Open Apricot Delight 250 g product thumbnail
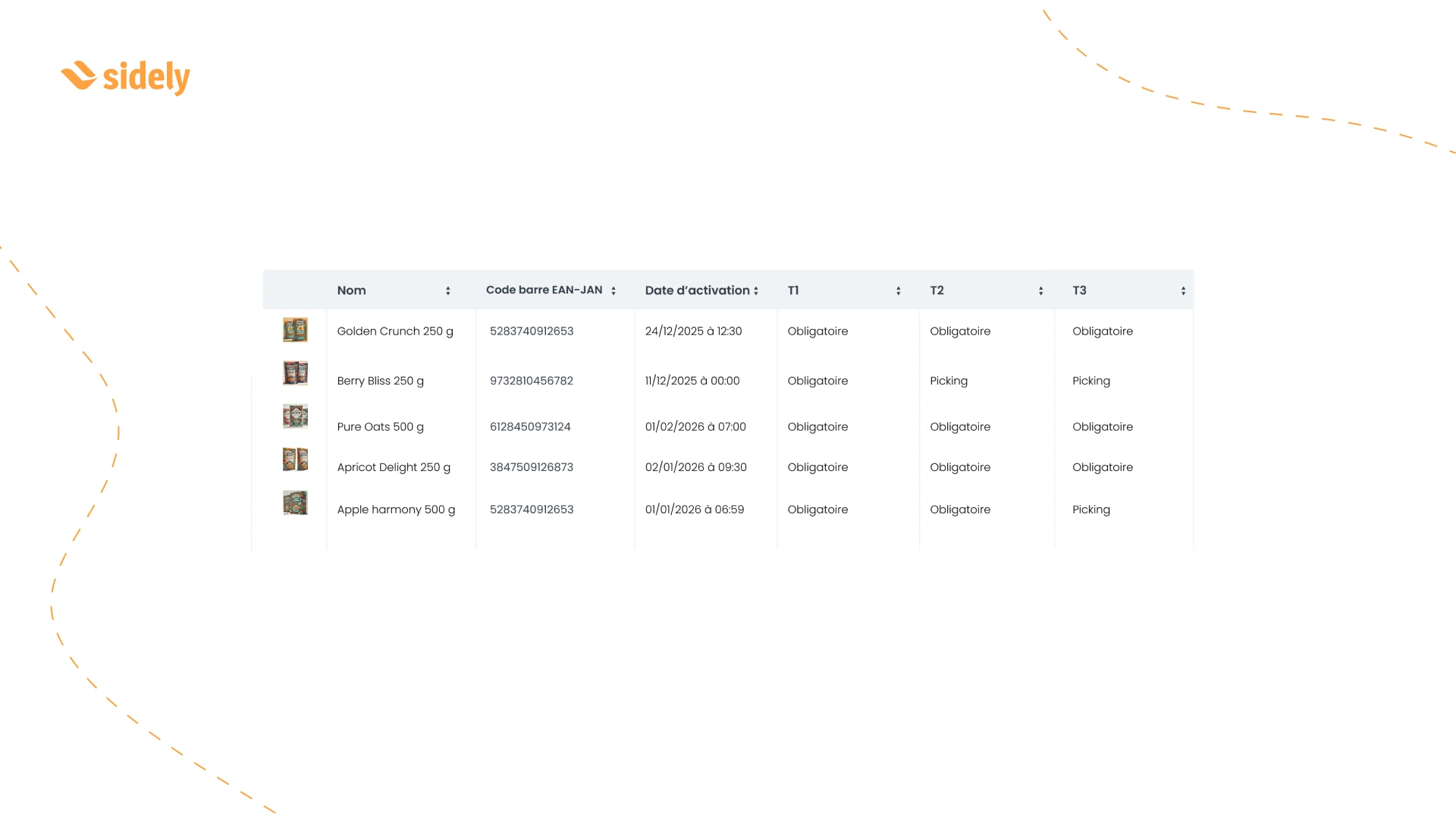1456x819 pixels. [x=295, y=459]
